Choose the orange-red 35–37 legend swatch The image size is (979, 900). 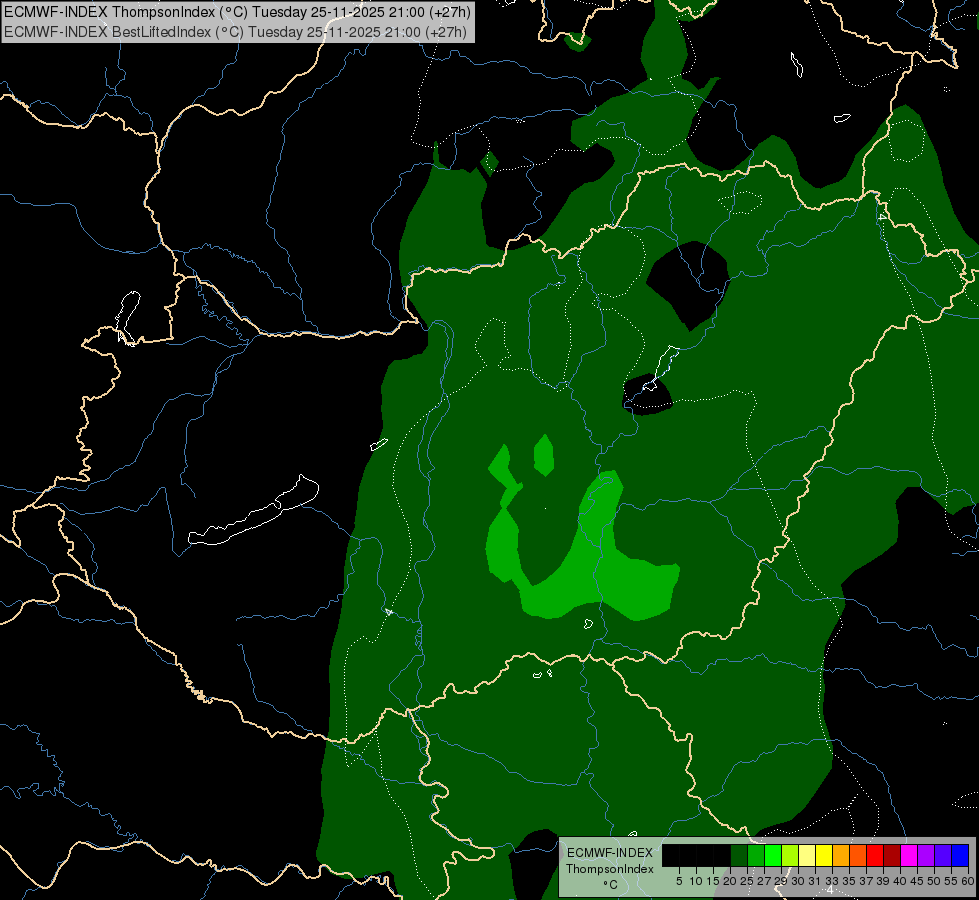pyautogui.click(x=858, y=855)
